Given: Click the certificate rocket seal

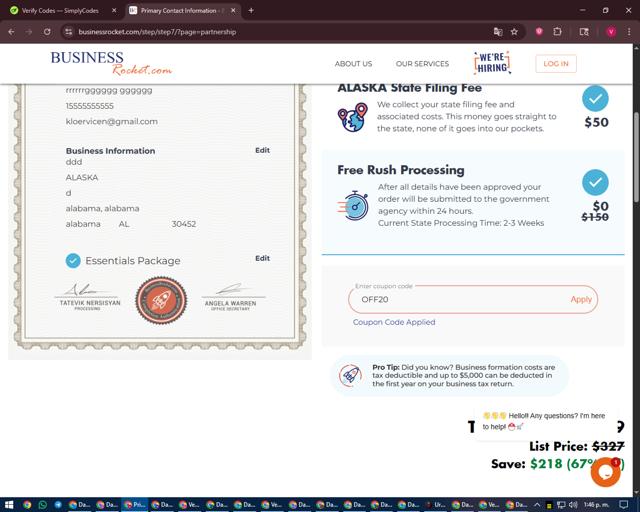Looking at the screenshot, I should [x=161, y=300].
